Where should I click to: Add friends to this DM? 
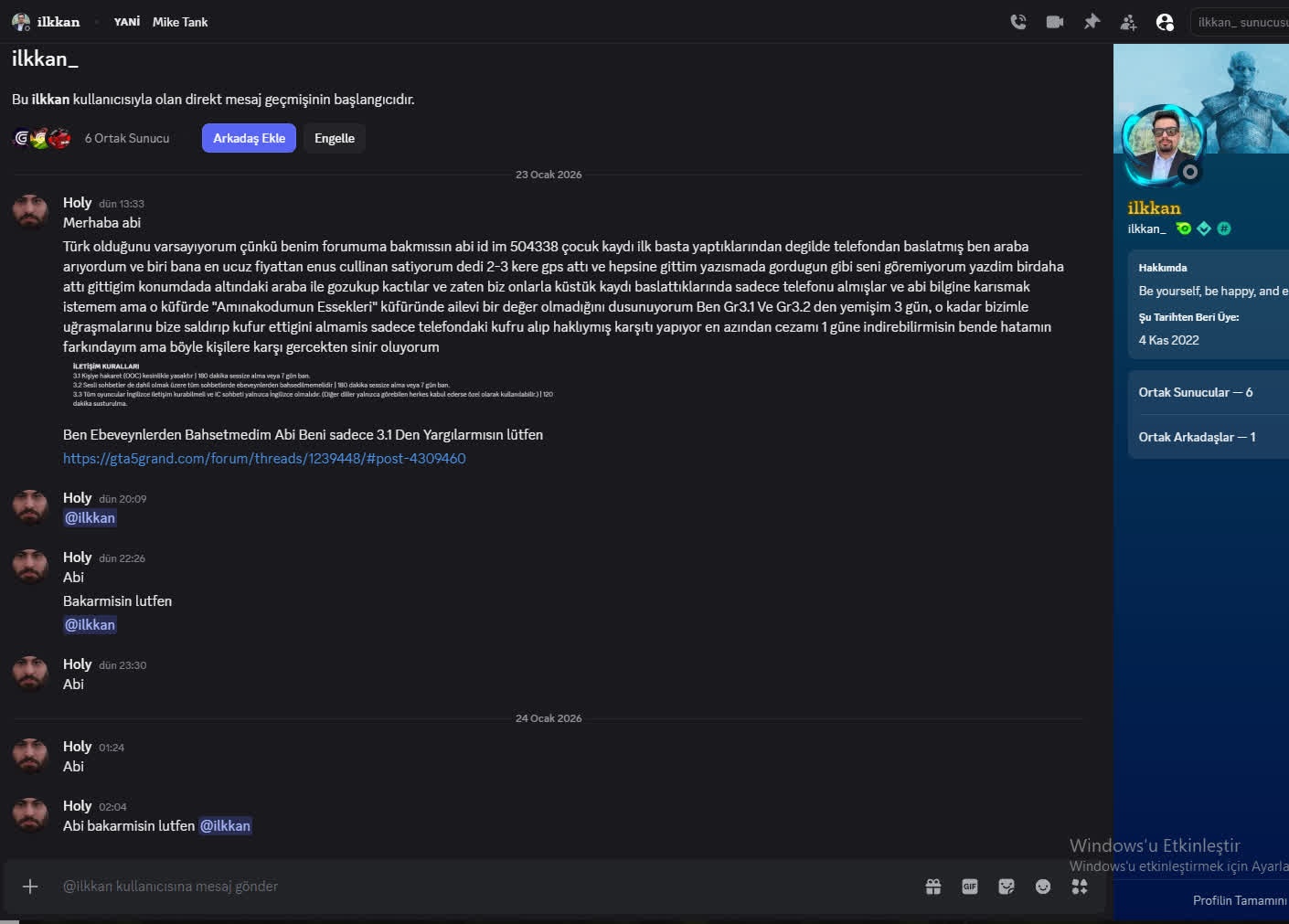click(x=1128, y=22)
